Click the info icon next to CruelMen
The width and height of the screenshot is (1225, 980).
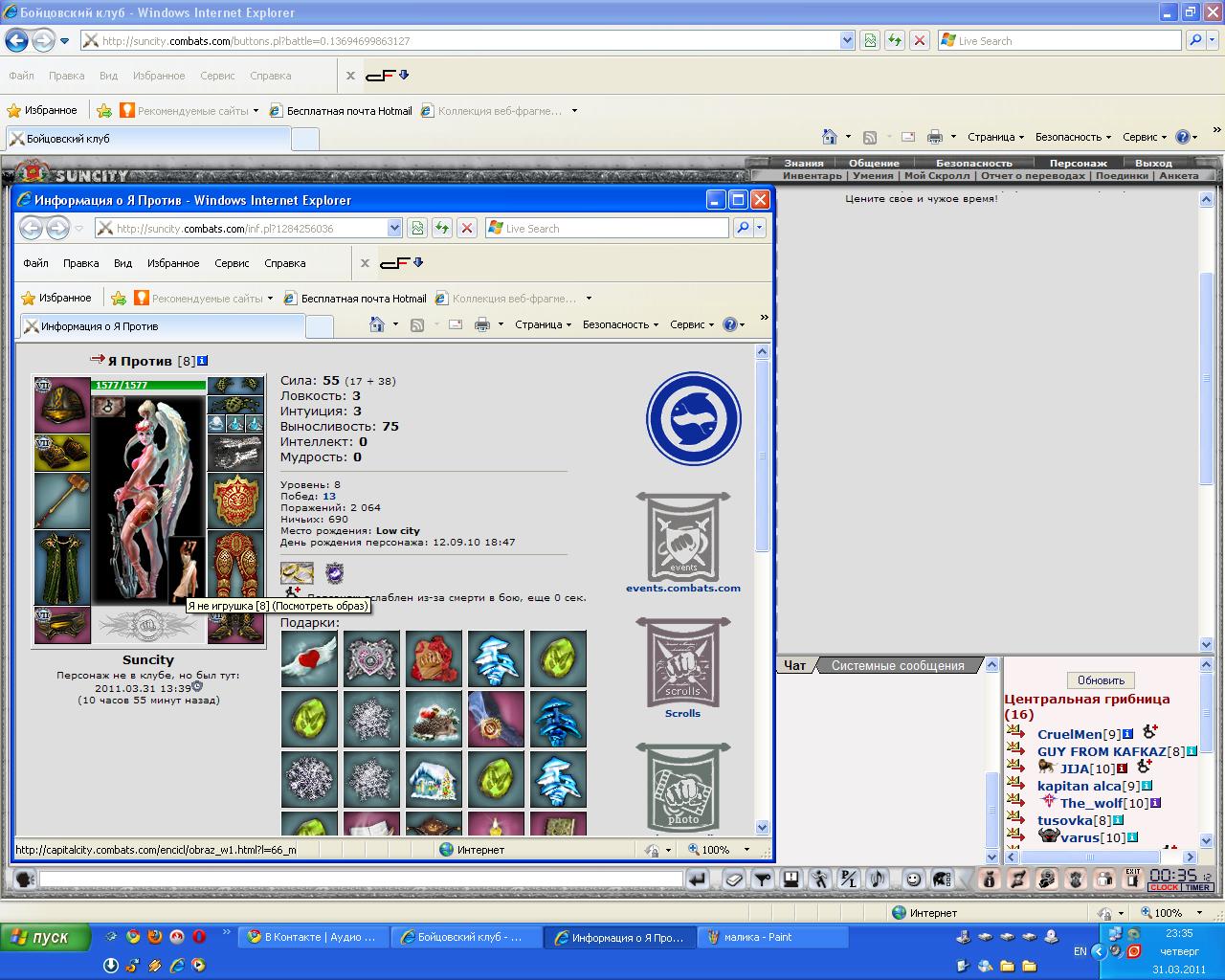pos(1127,734)
